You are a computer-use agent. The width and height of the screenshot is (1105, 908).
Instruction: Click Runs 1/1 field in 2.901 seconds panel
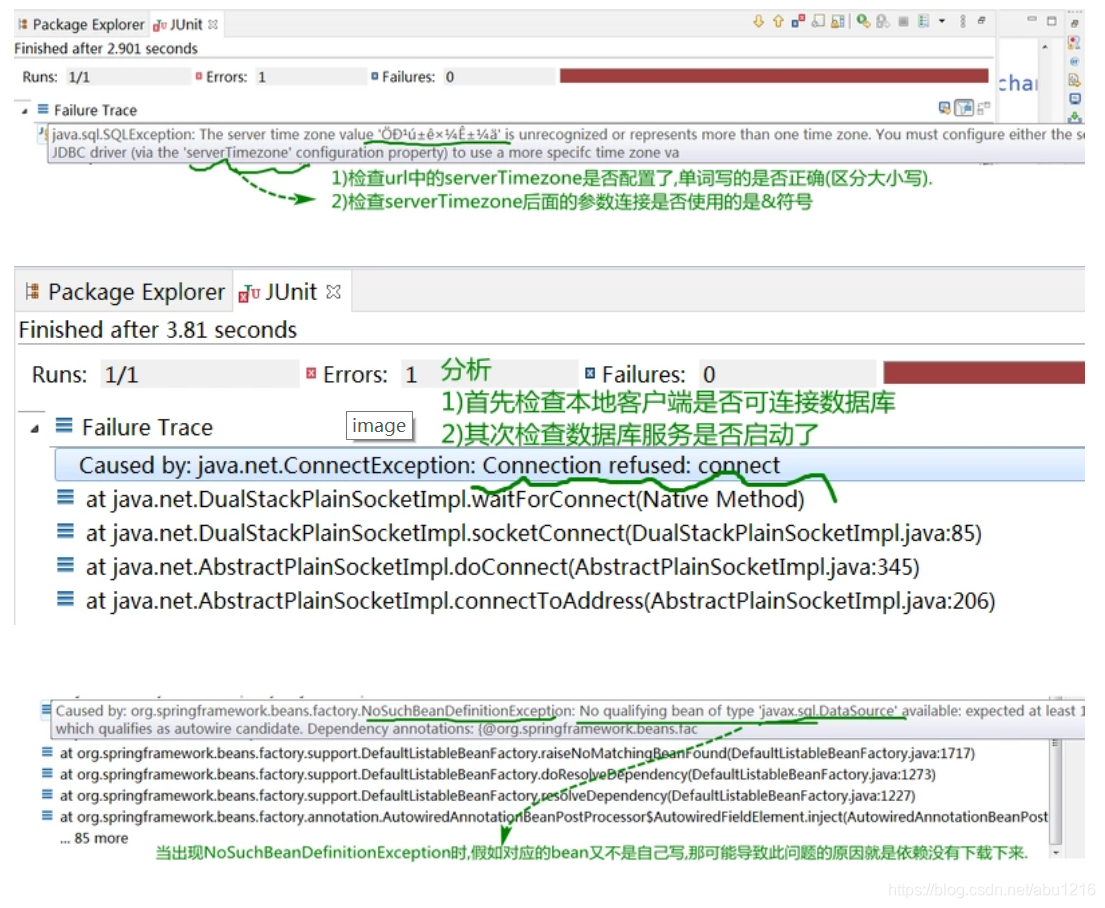pos(128,77)
